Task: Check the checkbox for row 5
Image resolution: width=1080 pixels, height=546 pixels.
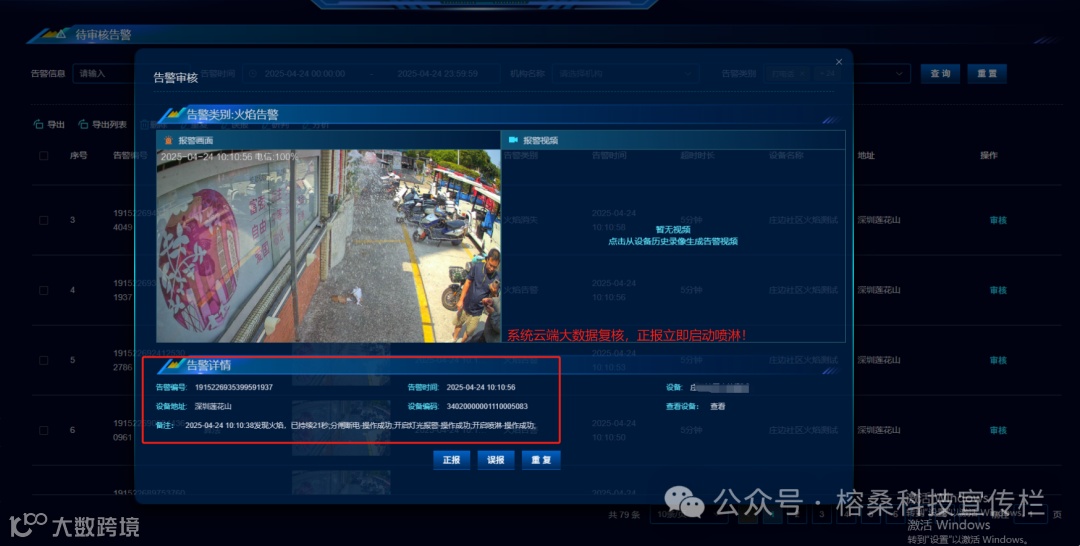Action: click(43, 361)
